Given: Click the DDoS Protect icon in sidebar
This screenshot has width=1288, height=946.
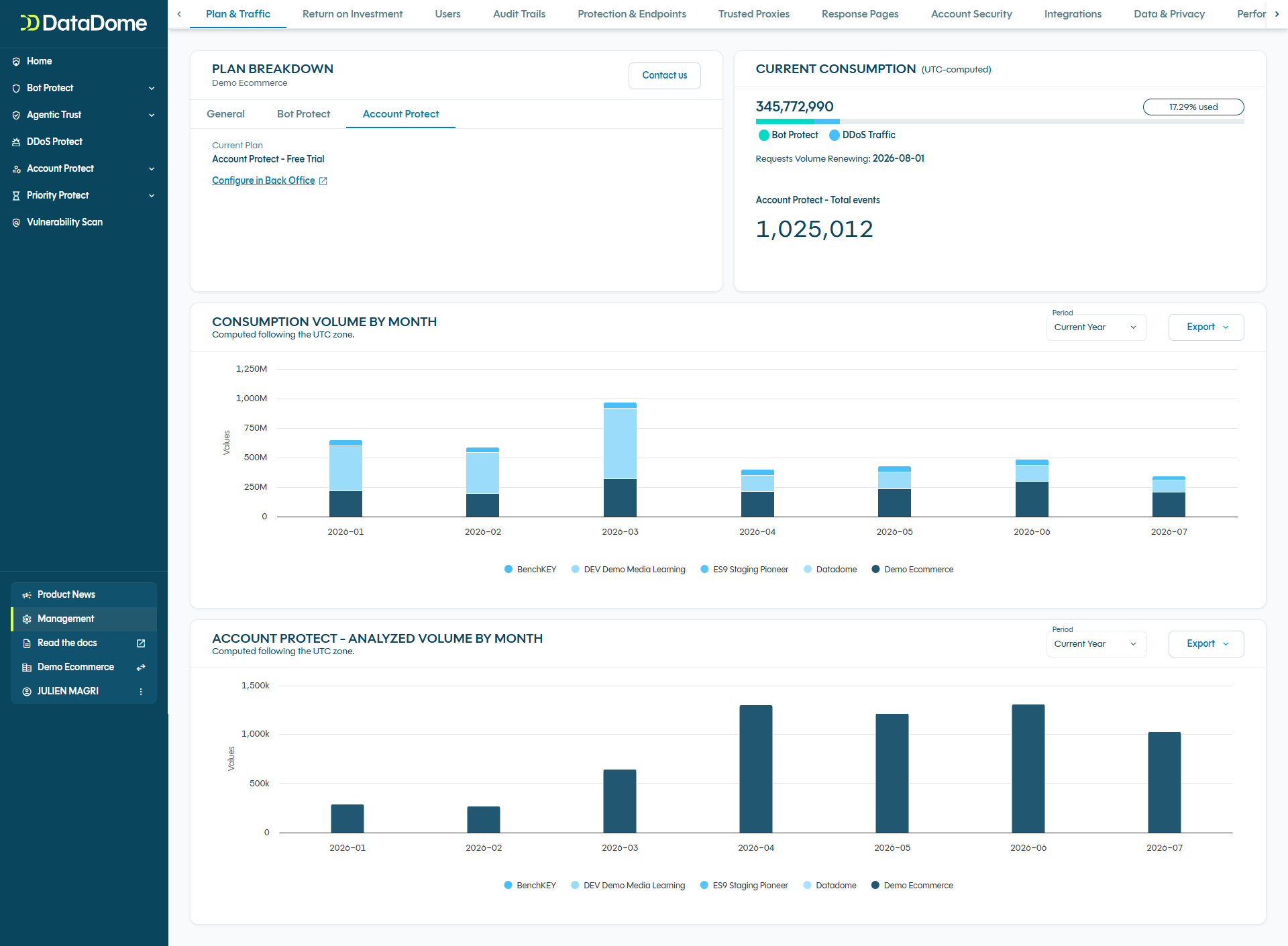Looking at the screenshot, I should (16, 142).
